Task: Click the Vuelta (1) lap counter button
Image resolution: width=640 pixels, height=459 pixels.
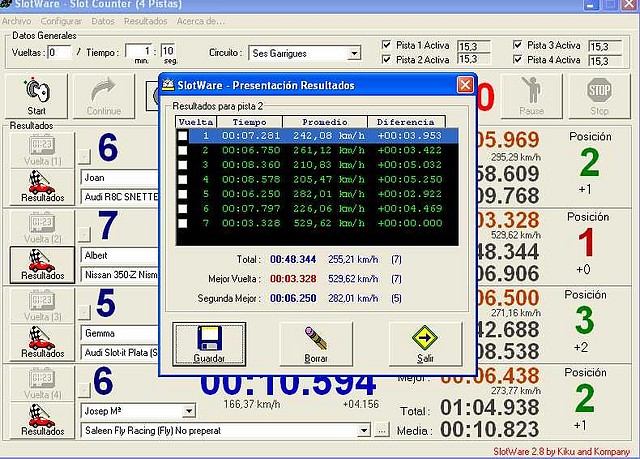Action: pyautogui.click(x=42, y=150)
